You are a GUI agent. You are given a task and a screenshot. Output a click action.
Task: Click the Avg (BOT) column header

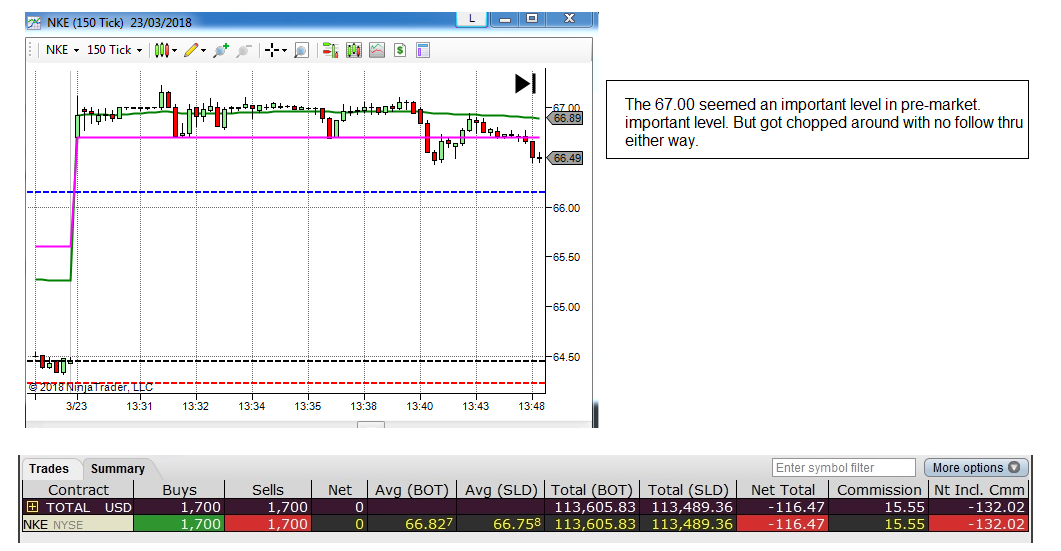(x=411, y=489)
